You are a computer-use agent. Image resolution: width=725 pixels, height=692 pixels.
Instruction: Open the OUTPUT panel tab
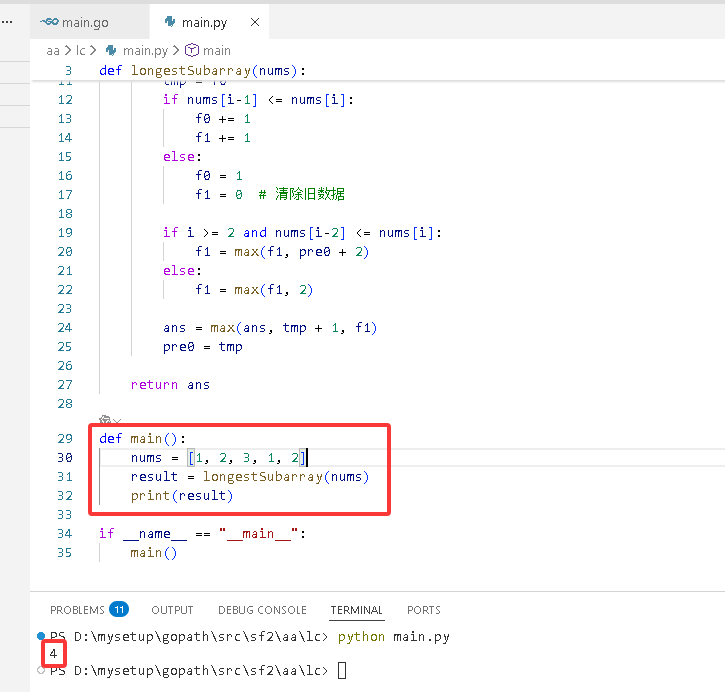click(x=172, y=610)
